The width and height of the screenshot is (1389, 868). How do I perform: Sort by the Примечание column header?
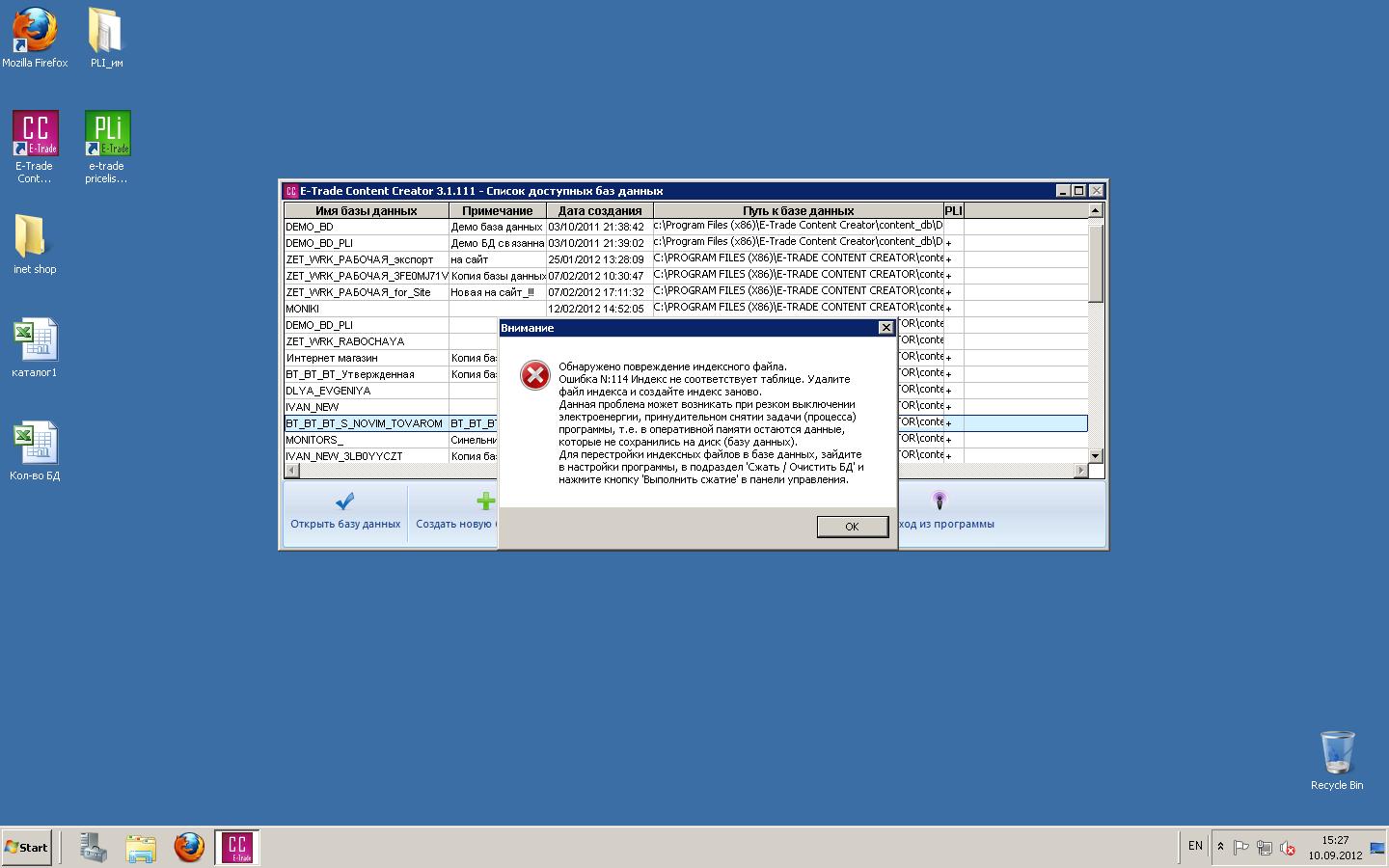pyautogui.click(x=498, y=210)
